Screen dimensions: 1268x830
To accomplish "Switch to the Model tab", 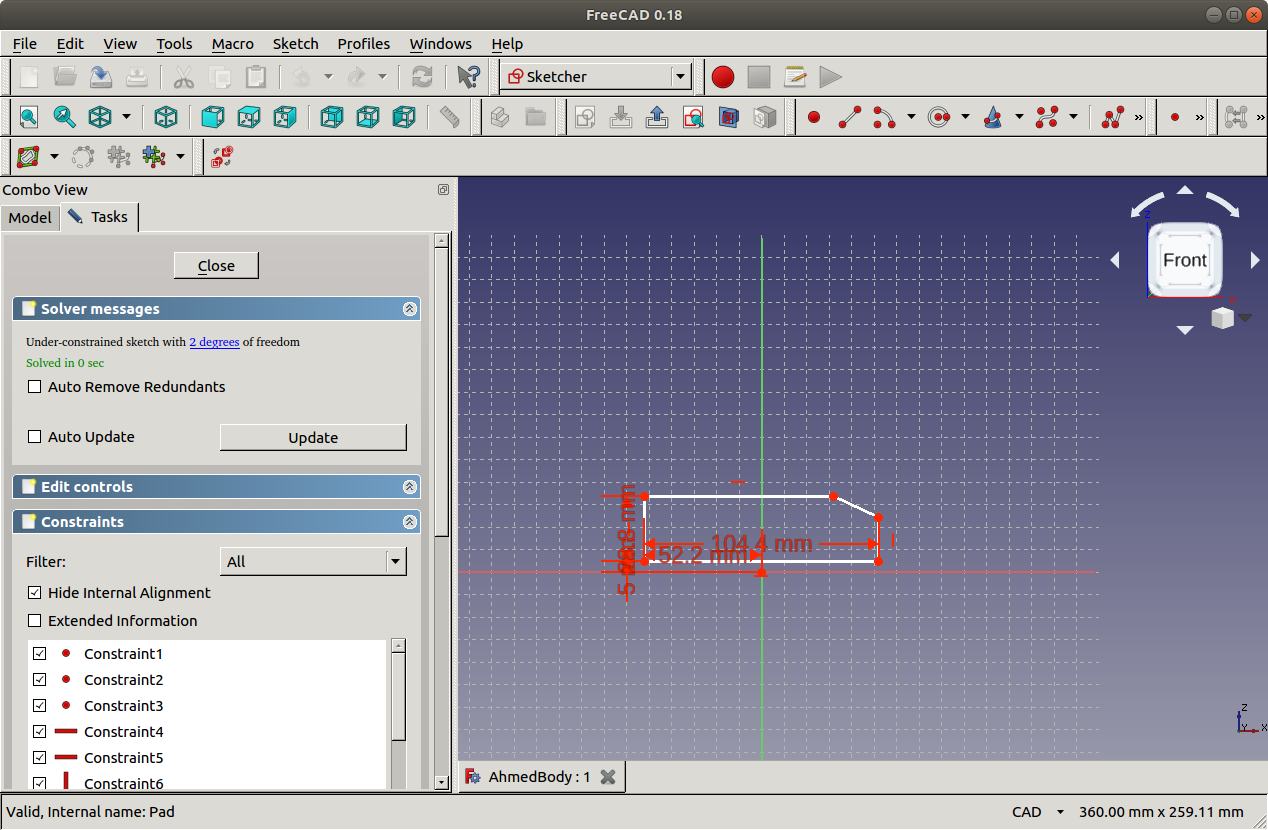I will click(x=30, y=217).
